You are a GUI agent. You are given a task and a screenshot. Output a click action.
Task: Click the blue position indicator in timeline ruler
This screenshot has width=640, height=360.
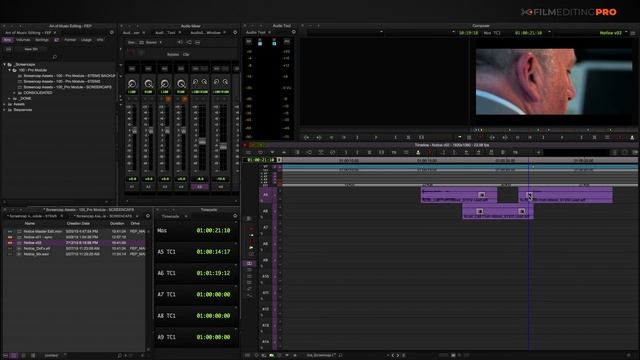pos(529,161)
